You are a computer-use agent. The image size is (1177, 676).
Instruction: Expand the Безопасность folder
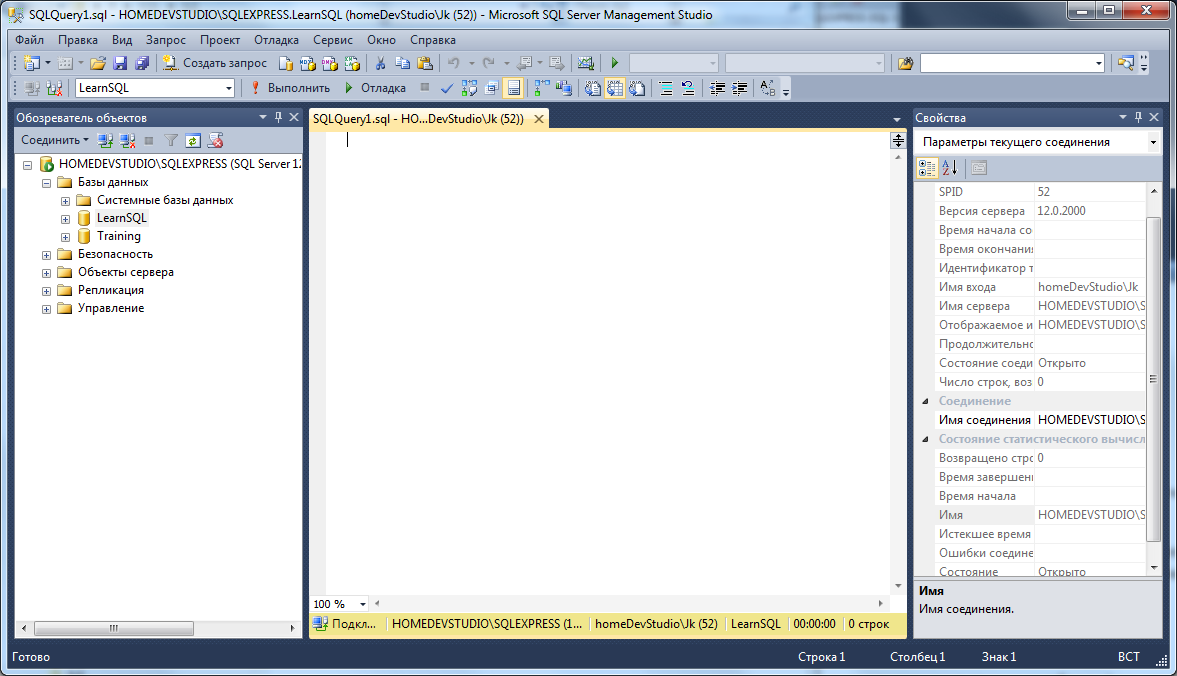click(47, 255)
